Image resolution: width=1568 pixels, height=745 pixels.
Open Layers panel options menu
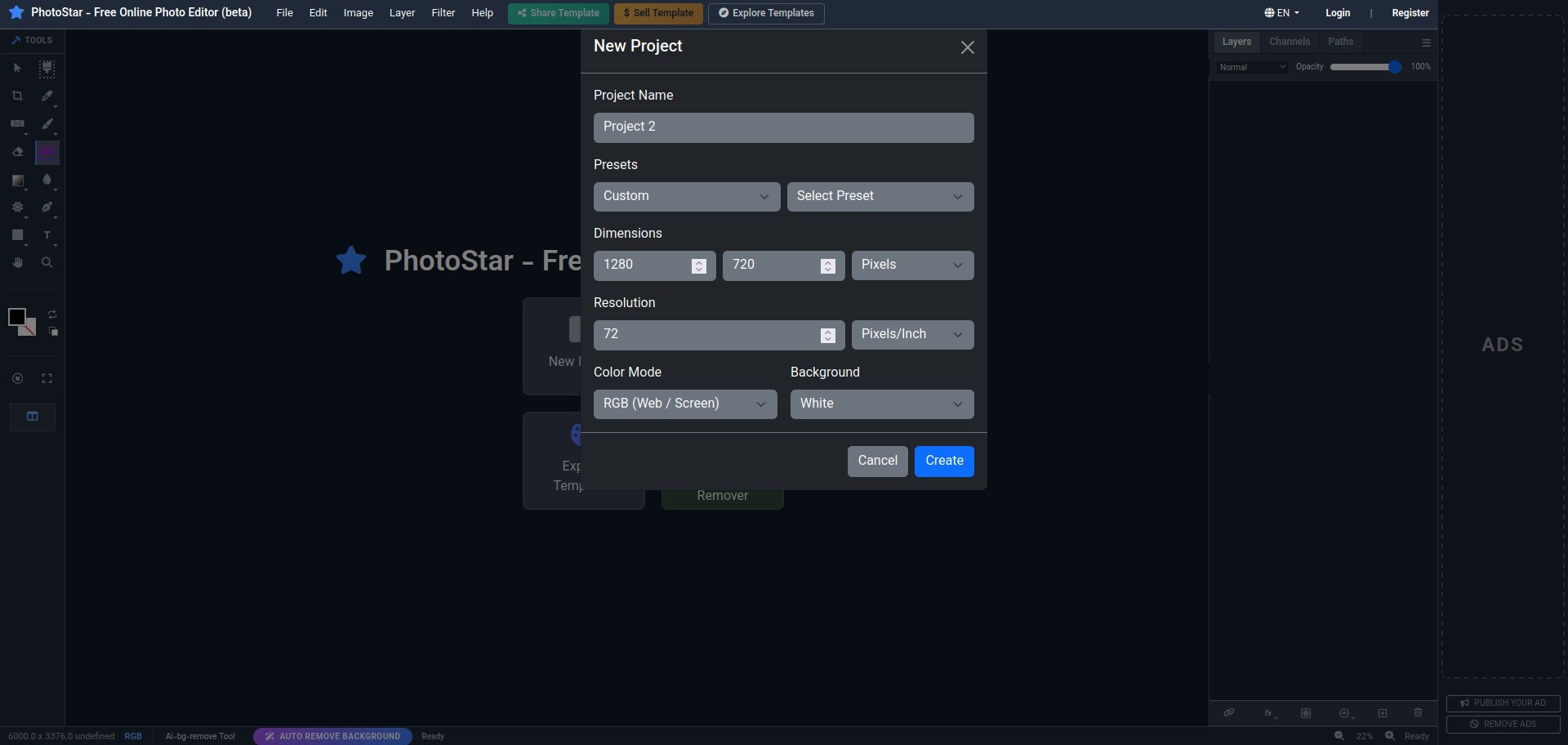coord(1426,42)
